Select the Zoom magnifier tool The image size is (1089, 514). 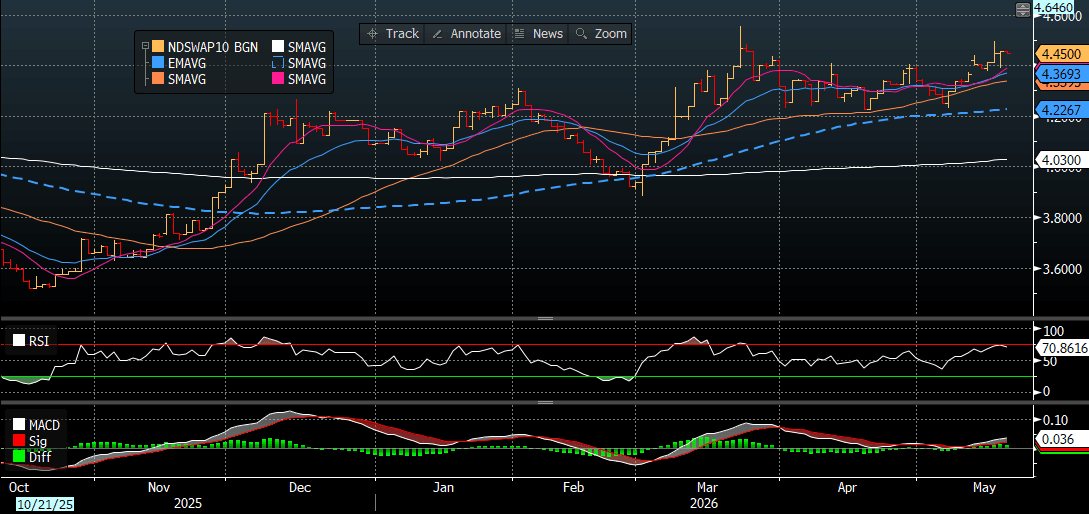pos(601,33)
